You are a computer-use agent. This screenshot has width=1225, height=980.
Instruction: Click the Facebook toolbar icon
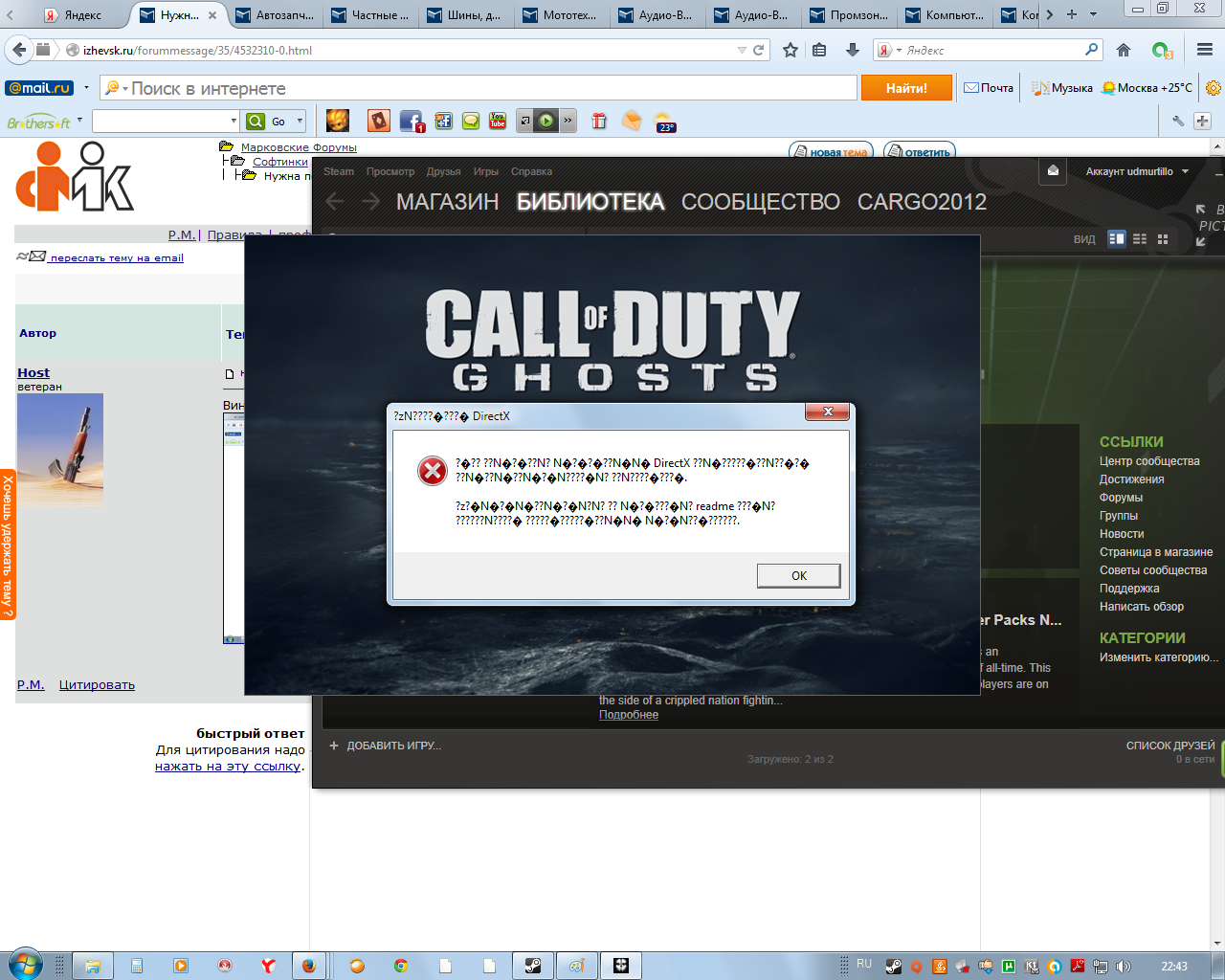point(411,121)
